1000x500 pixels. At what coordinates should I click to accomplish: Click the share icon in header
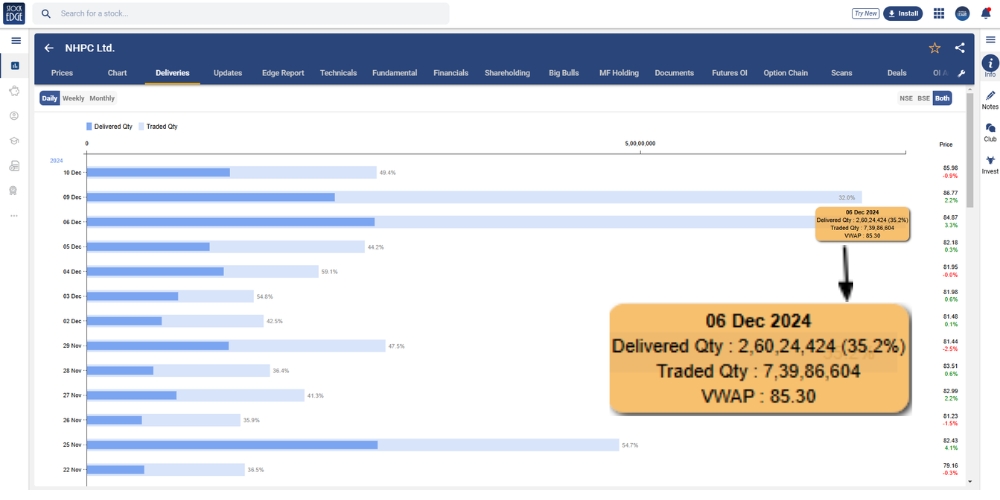[960, 48]
